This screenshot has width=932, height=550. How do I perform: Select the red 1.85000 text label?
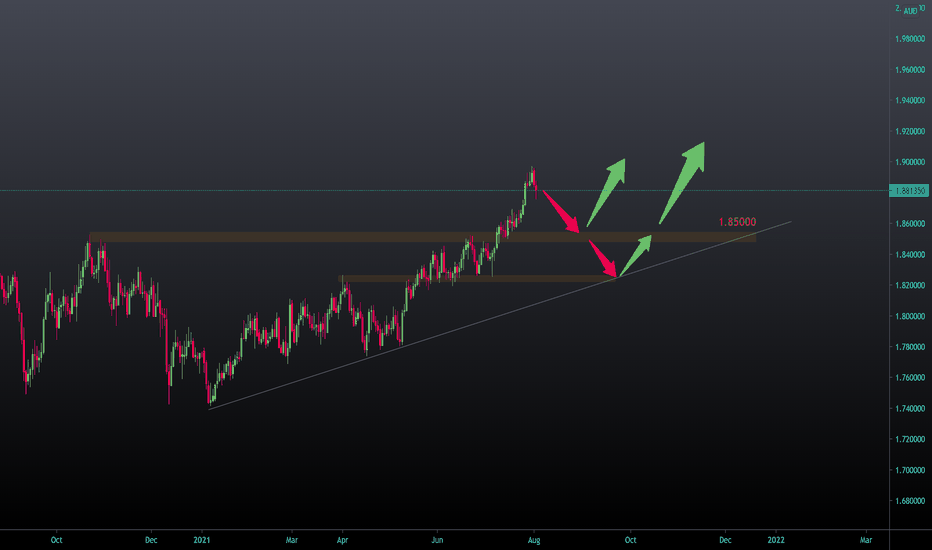737,222
